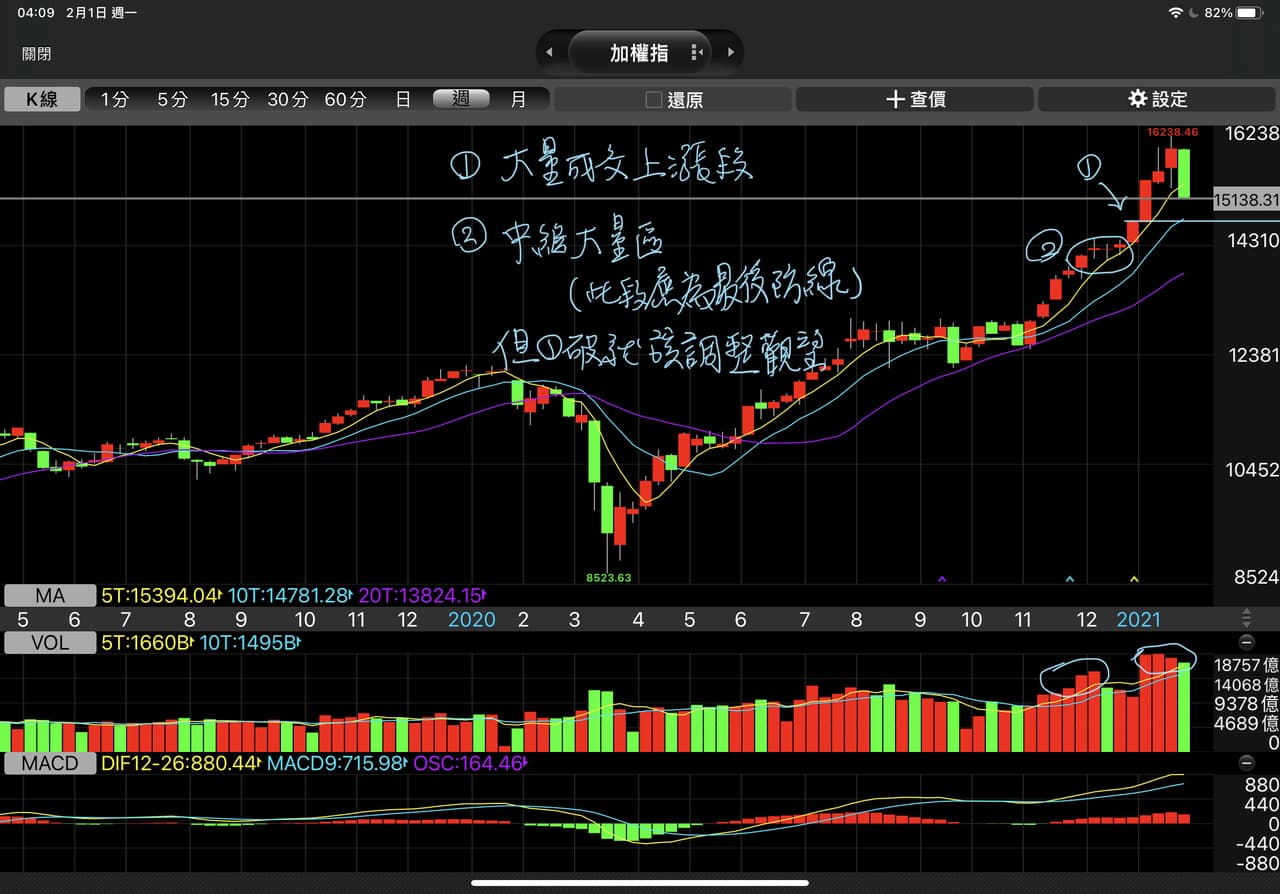The image size is (1280, 894).
Task: Tap the home indicator bar at the bottom
Action: coord(640,883)
